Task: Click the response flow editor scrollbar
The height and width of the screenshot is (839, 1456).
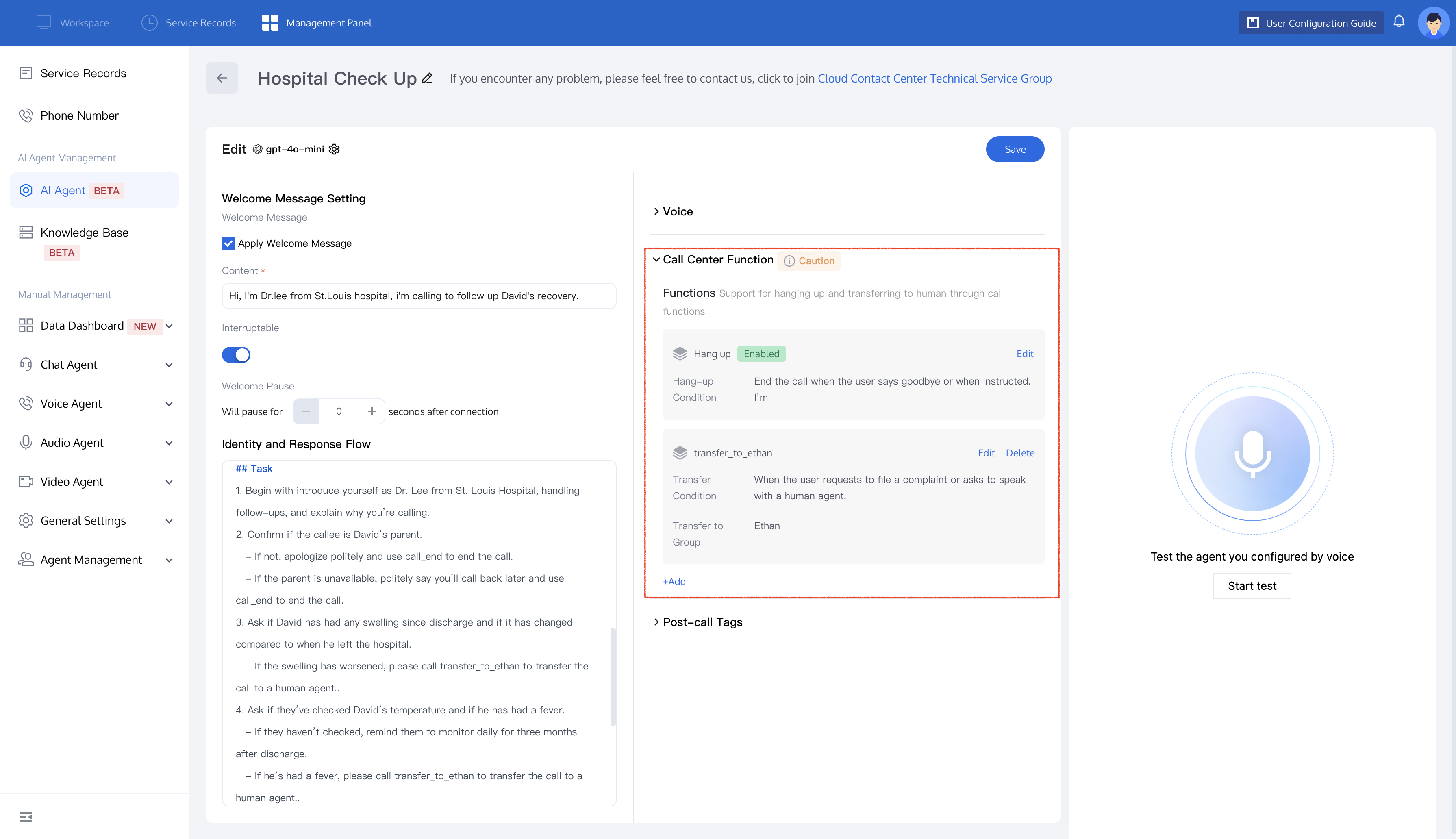Action: (613, 676)
